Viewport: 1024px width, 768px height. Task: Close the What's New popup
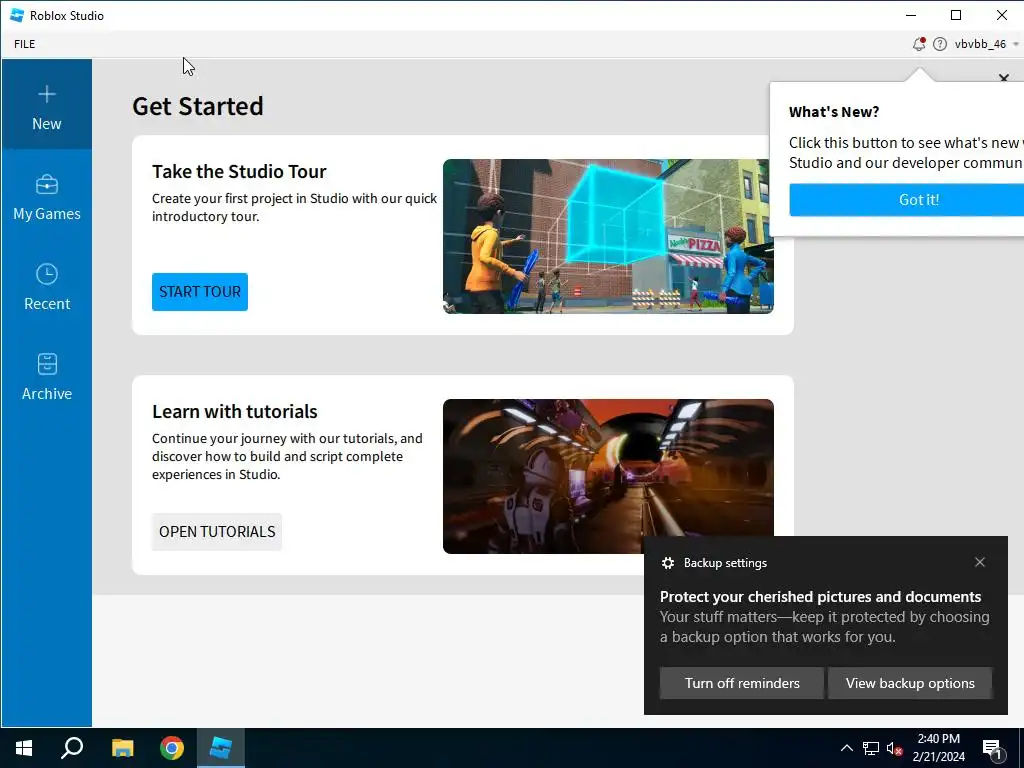coord(1004,78)
